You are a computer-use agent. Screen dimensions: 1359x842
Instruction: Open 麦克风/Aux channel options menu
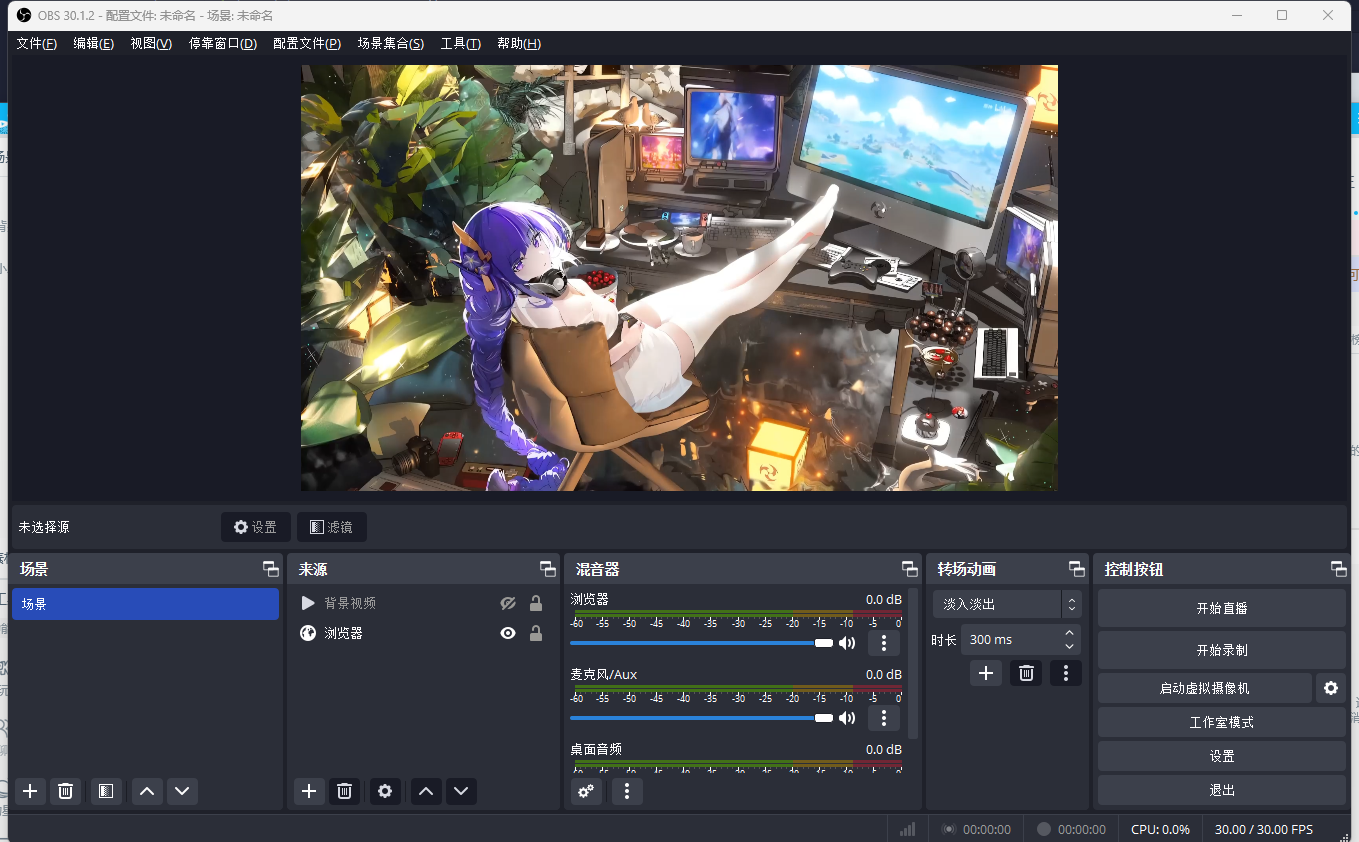[884, 718]
